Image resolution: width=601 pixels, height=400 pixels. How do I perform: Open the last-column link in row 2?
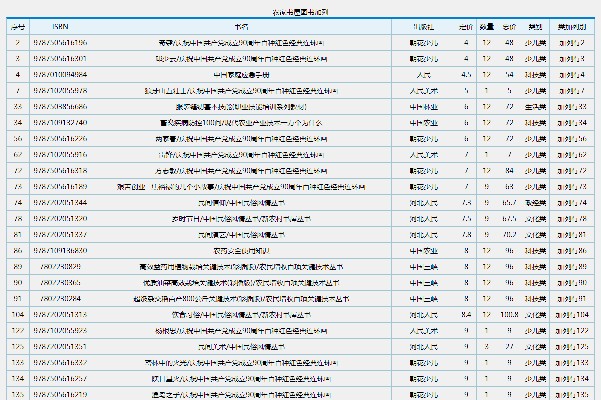pyautogui.click(x=572, y=43)
